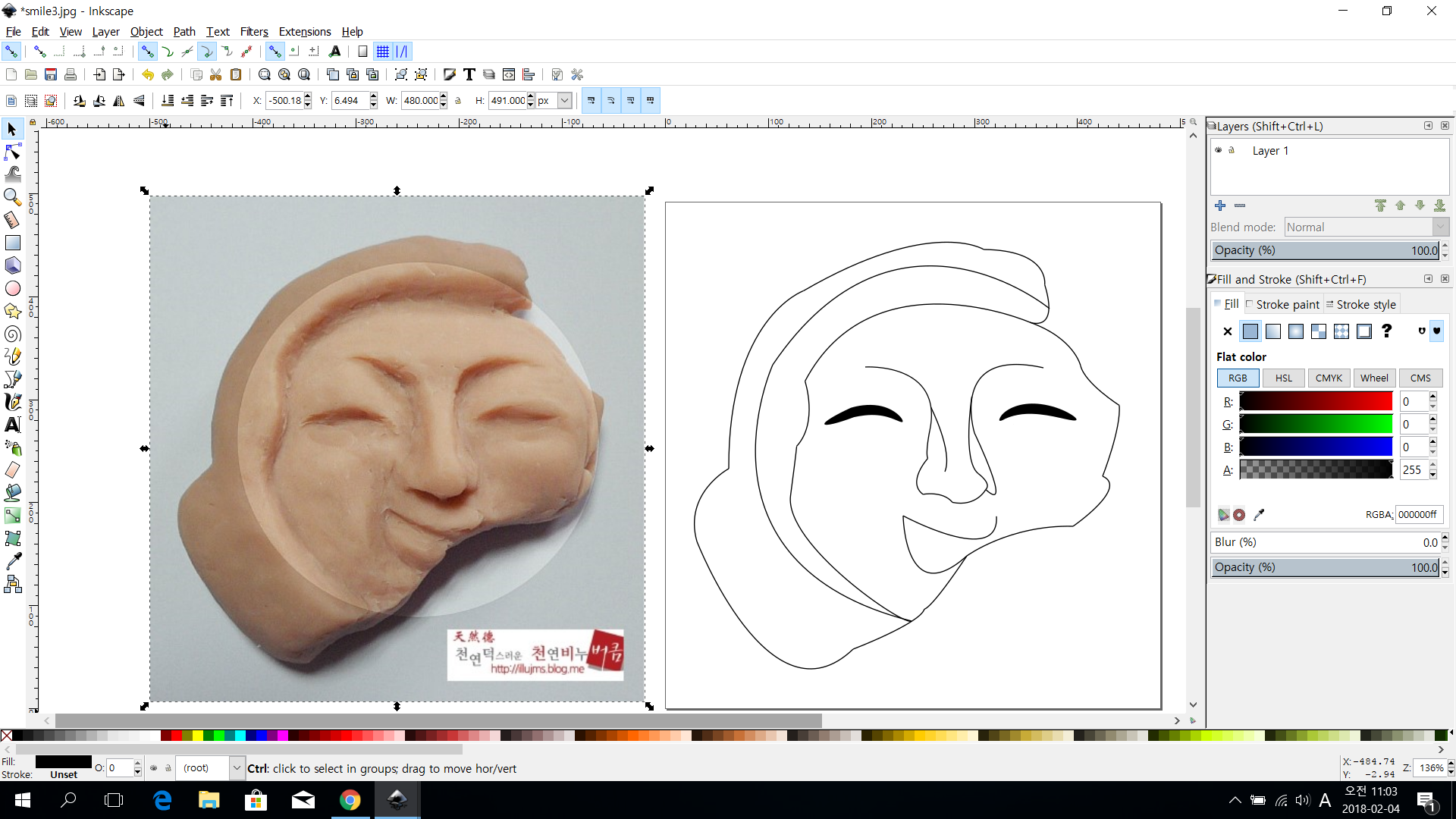Increase layer Opacity stepper
Screen dimensions: 1456x819
pos(1445,246)
